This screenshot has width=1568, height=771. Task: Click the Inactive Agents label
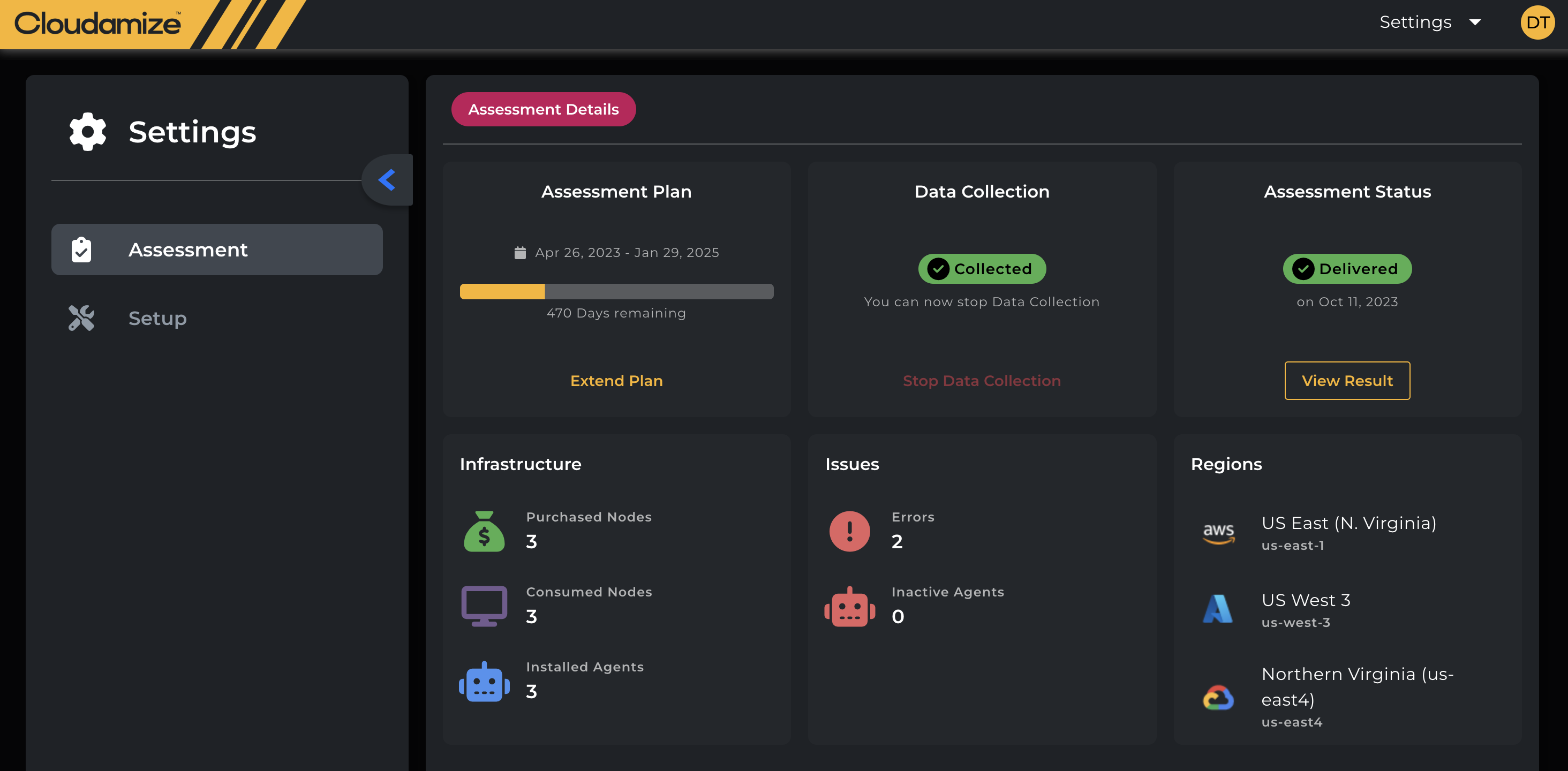(947, 592)
